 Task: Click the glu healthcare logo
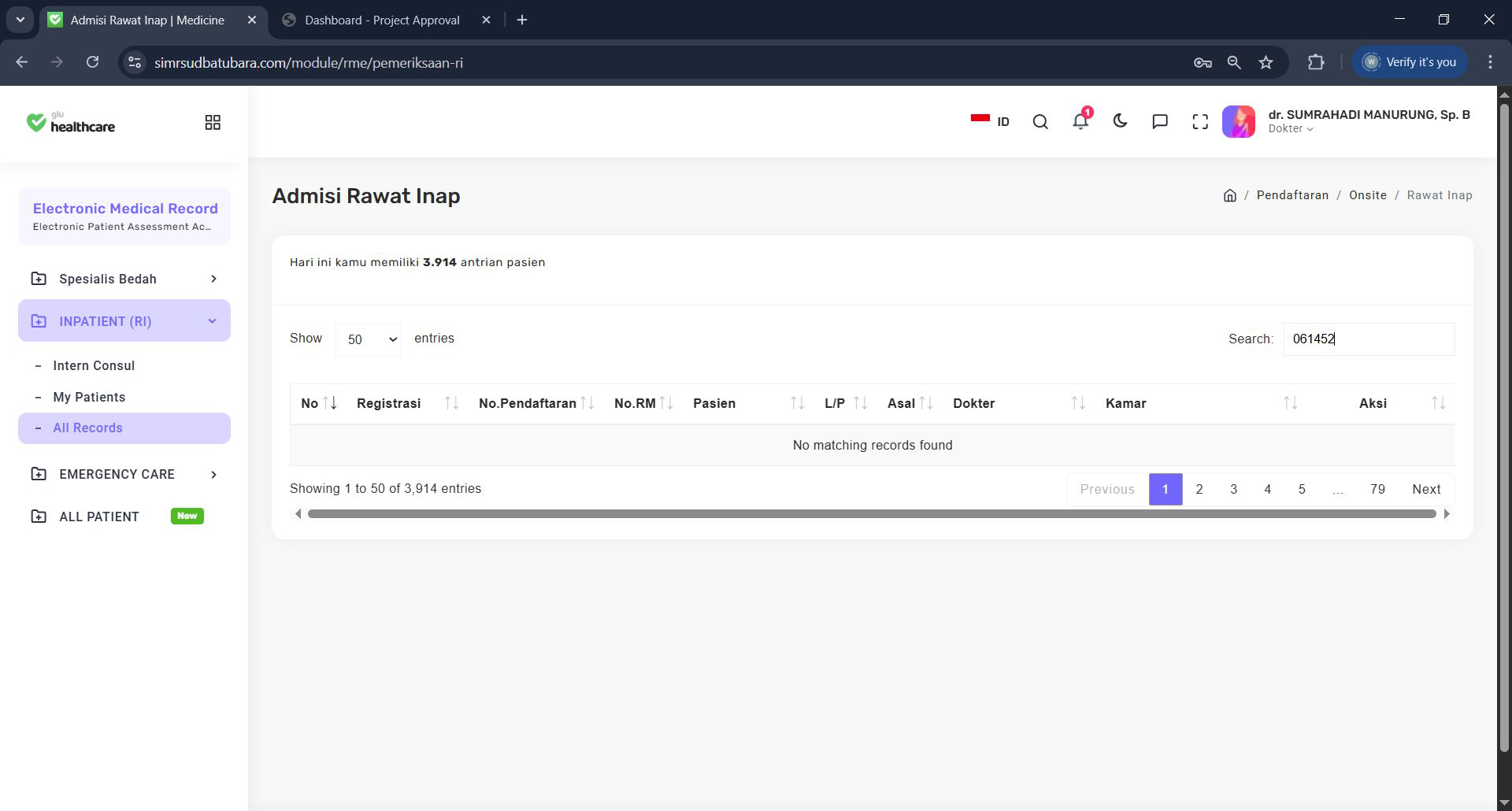(x=70, y=122)
